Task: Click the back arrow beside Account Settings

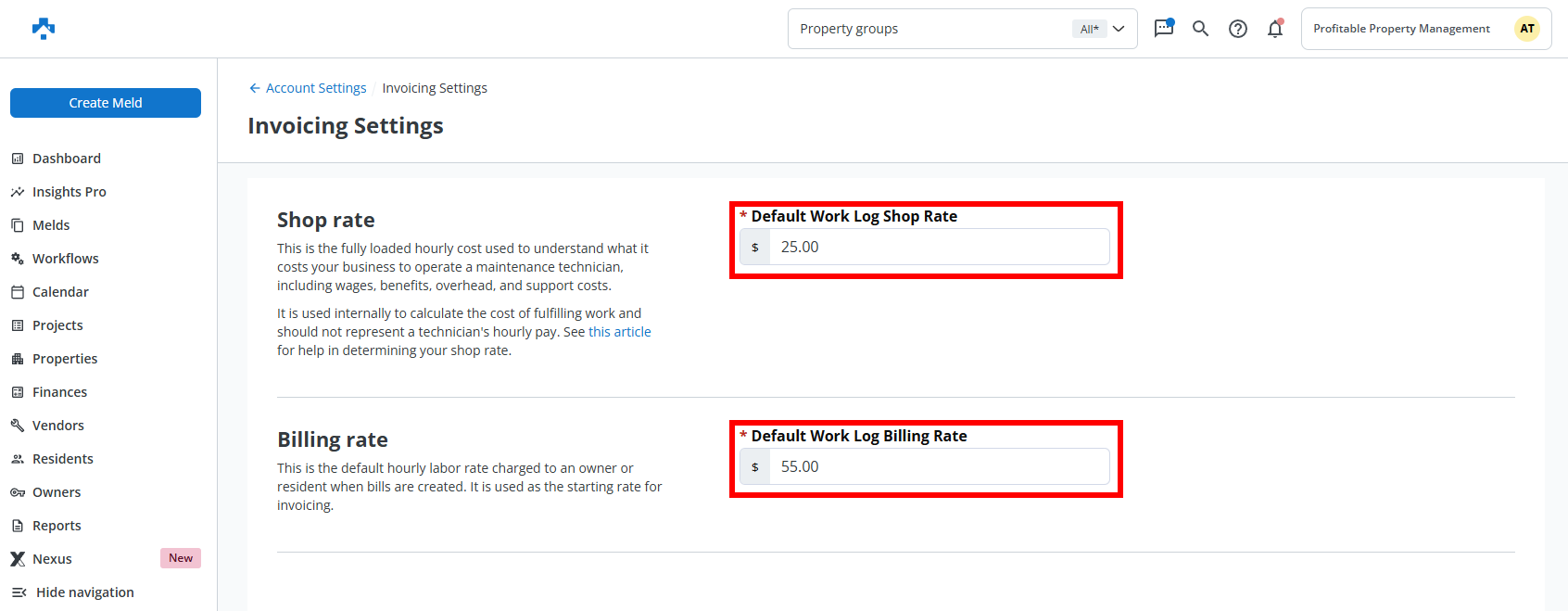Action: click(x=255, y=88)
